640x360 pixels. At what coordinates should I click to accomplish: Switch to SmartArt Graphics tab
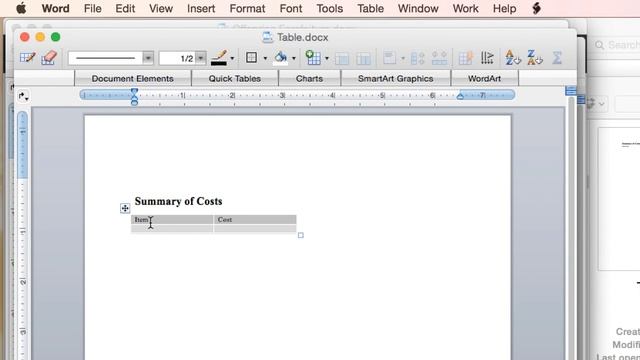click(x=396, y=78)
